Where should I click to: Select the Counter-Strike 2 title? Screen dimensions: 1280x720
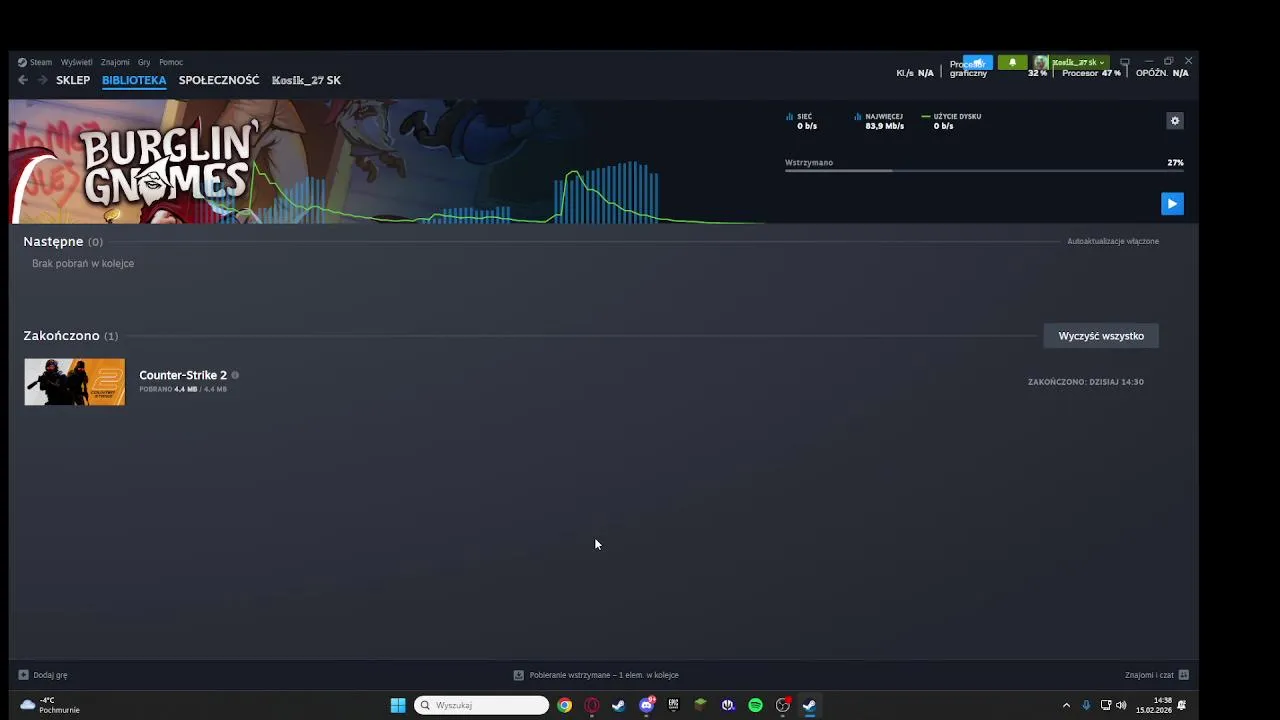coord(183,375)
